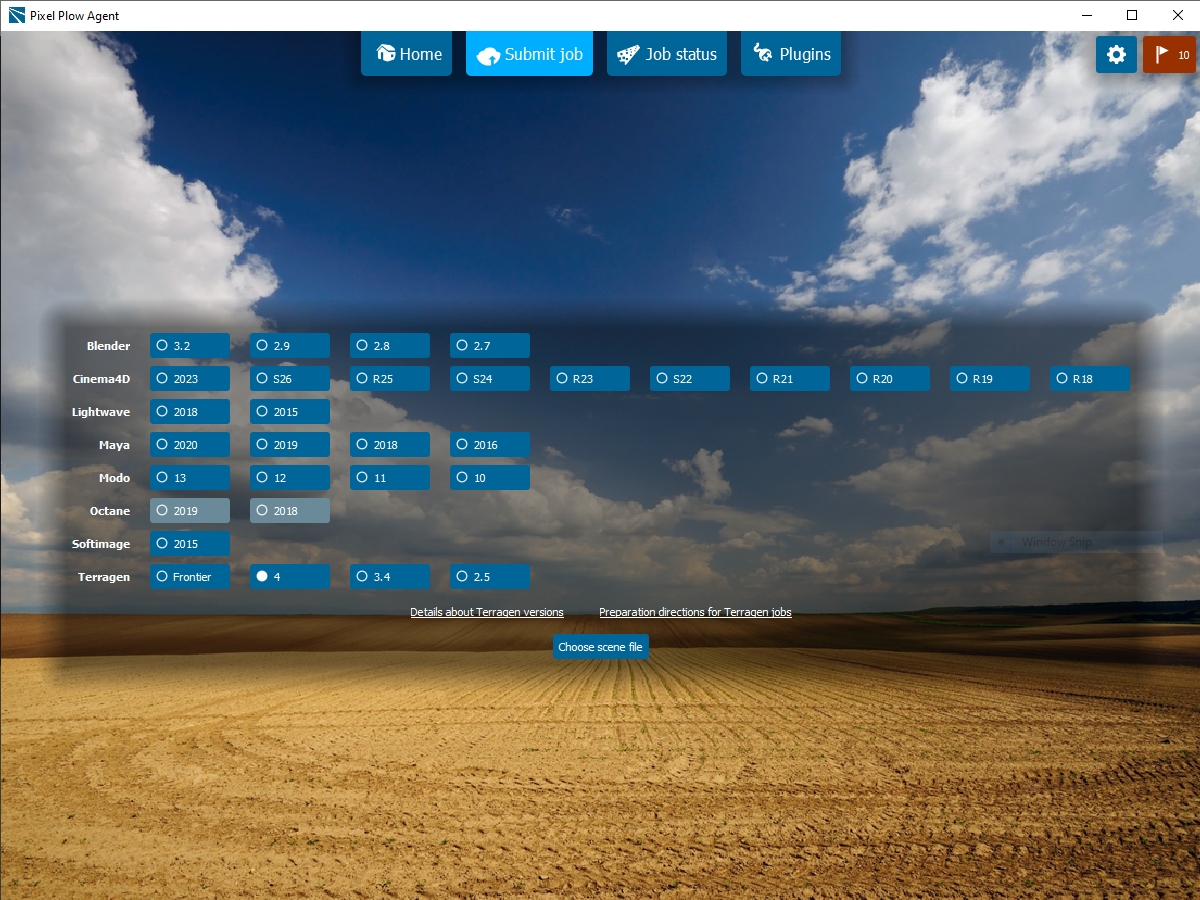
Task: Select Cinema4D R25
Action: tap(390, 379)
